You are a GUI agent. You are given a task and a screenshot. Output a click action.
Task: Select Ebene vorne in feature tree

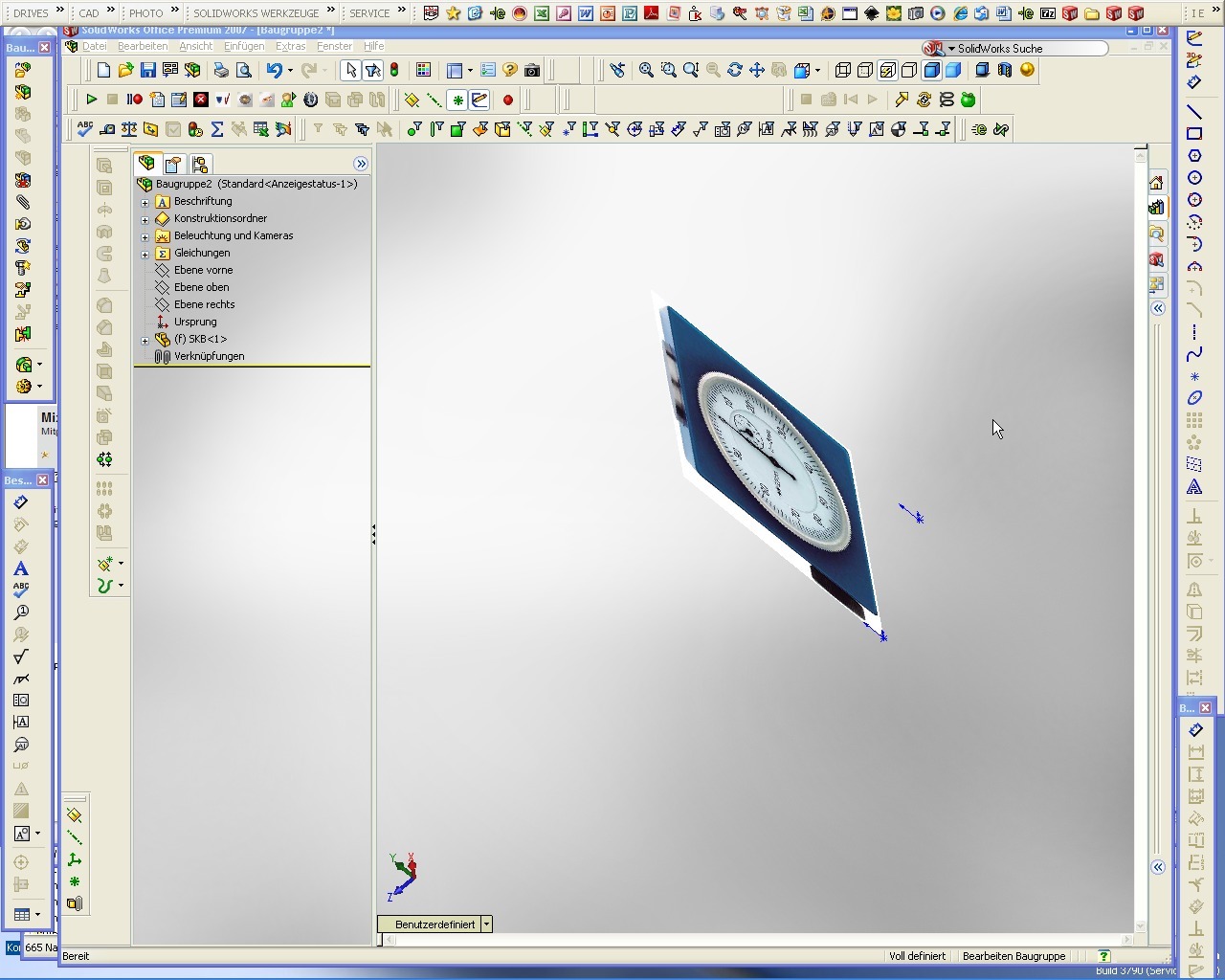click(x=203, y=270)
